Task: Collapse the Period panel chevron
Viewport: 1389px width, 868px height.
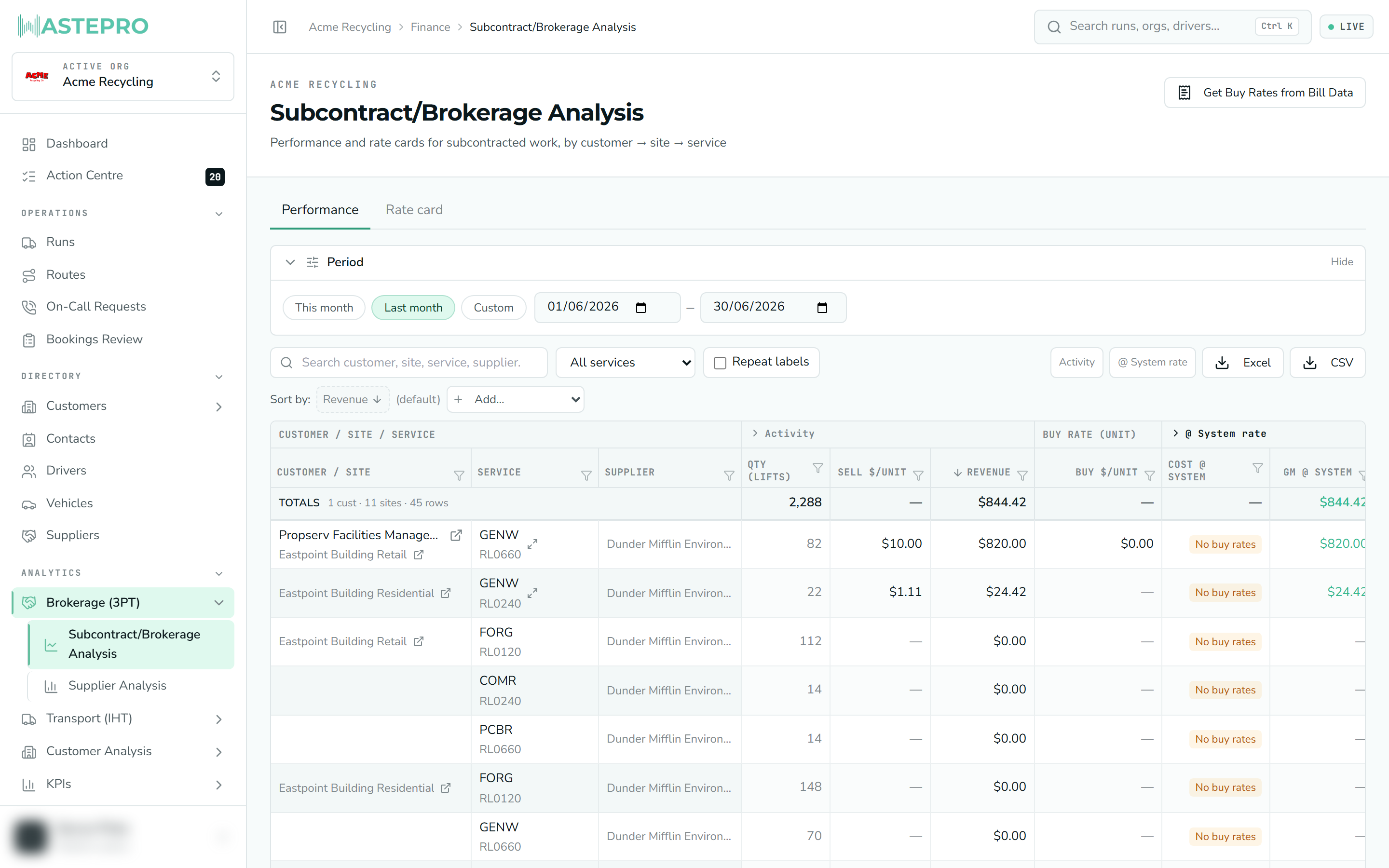Action: pos(290,262)
